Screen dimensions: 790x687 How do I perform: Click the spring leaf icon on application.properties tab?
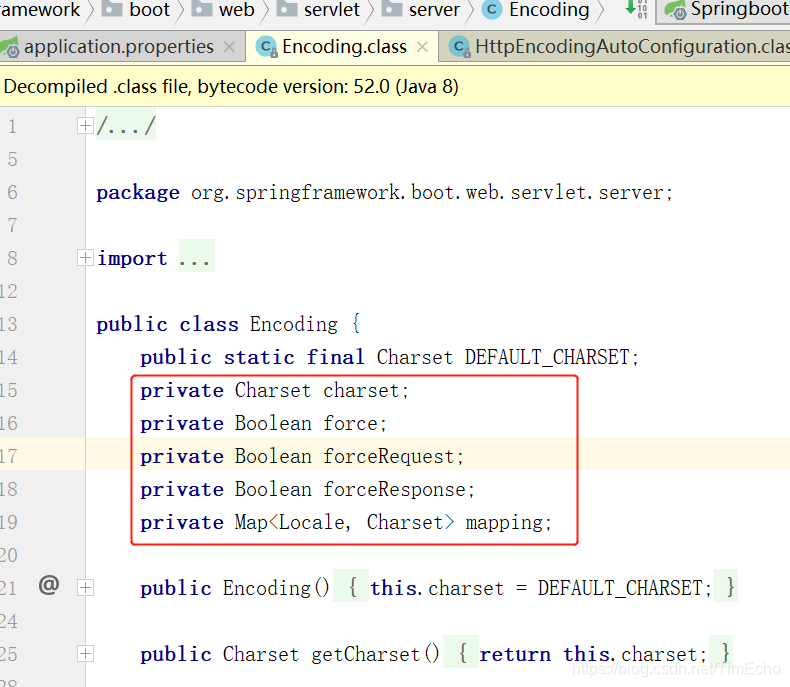[10, 47]
